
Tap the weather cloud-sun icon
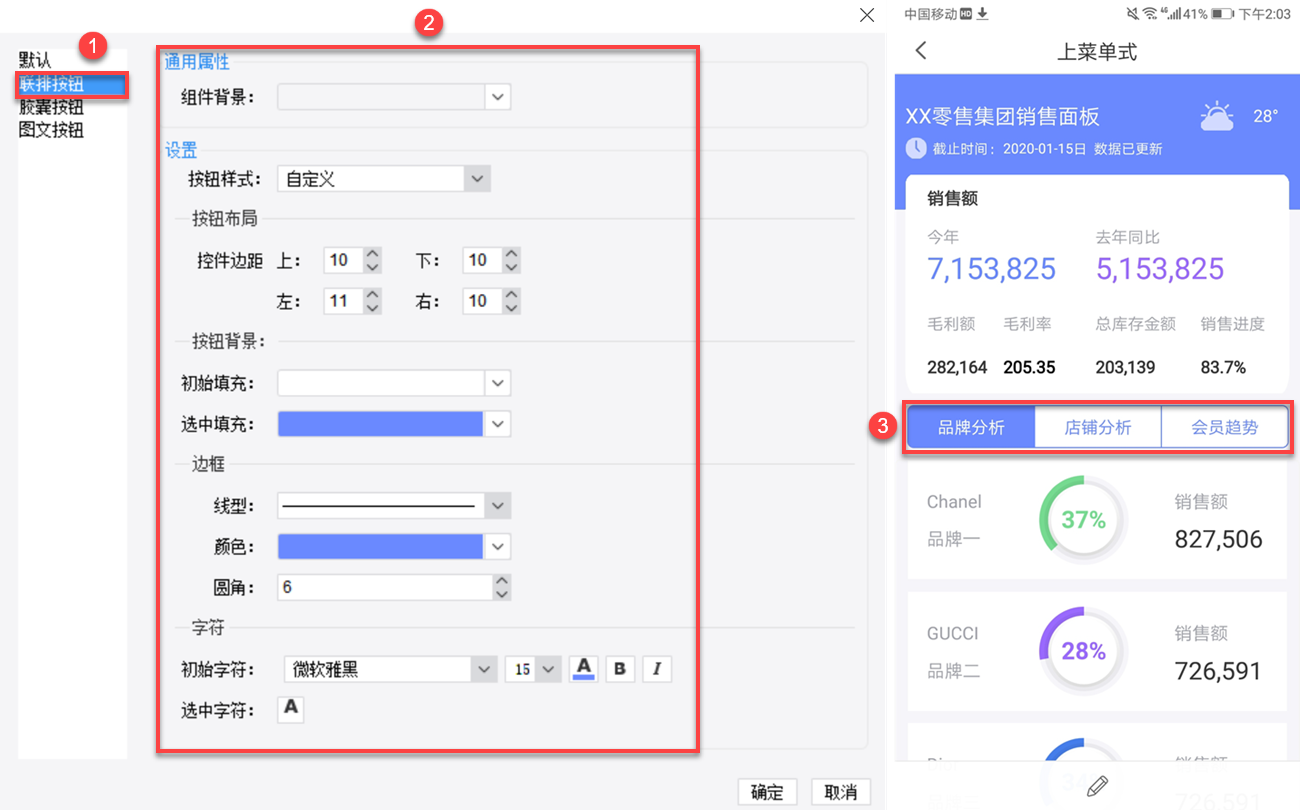tap(1217, 116)
